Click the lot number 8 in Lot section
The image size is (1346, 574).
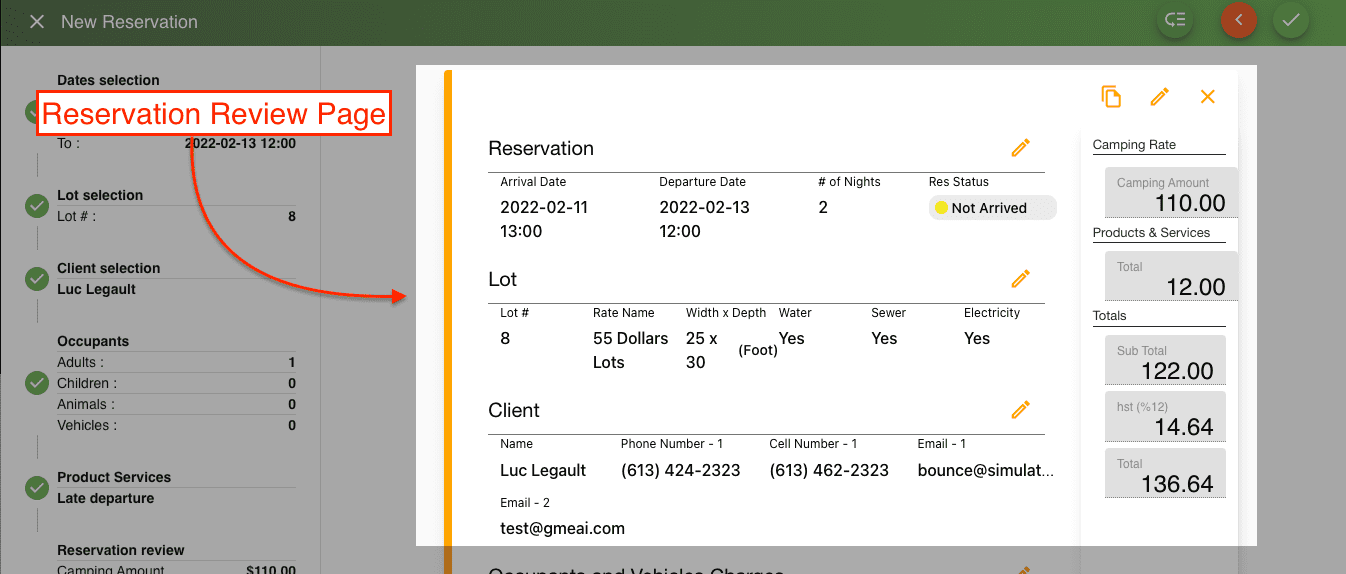click(x=505, y=339)
